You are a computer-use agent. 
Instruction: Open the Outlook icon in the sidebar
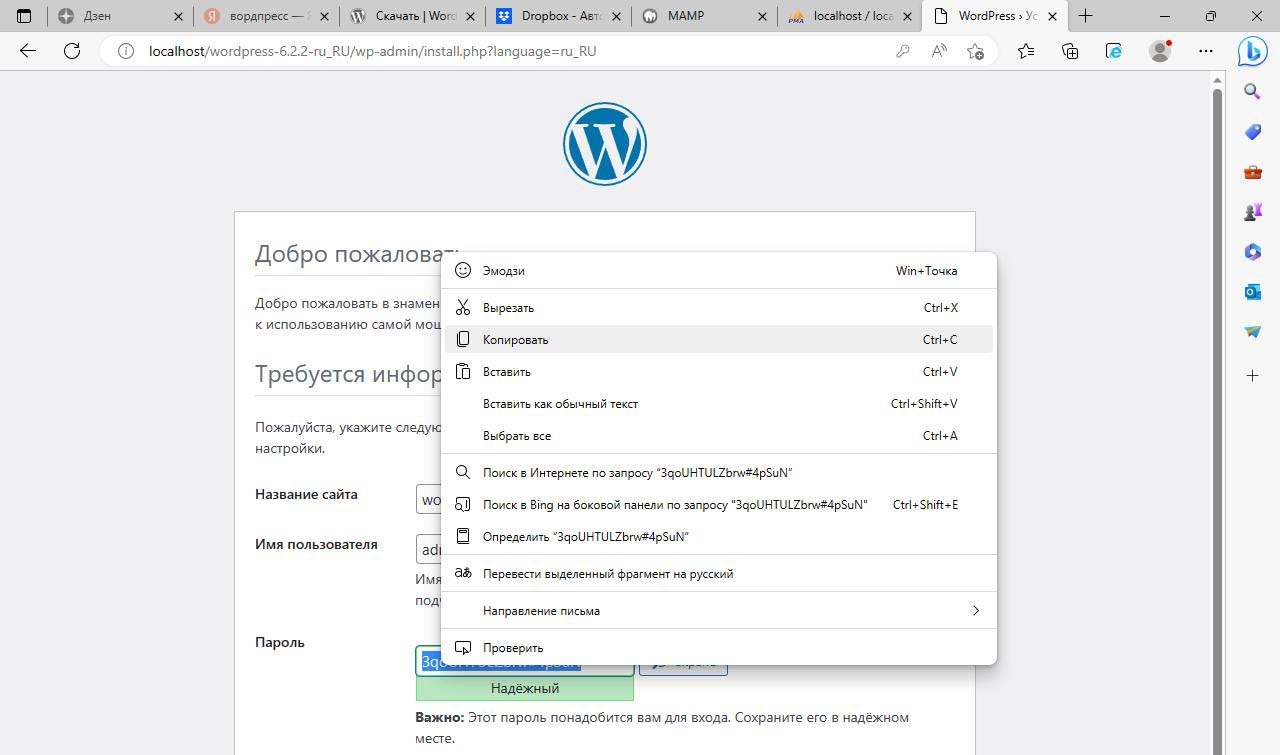pyautogui.click(x=1252, y=292)
